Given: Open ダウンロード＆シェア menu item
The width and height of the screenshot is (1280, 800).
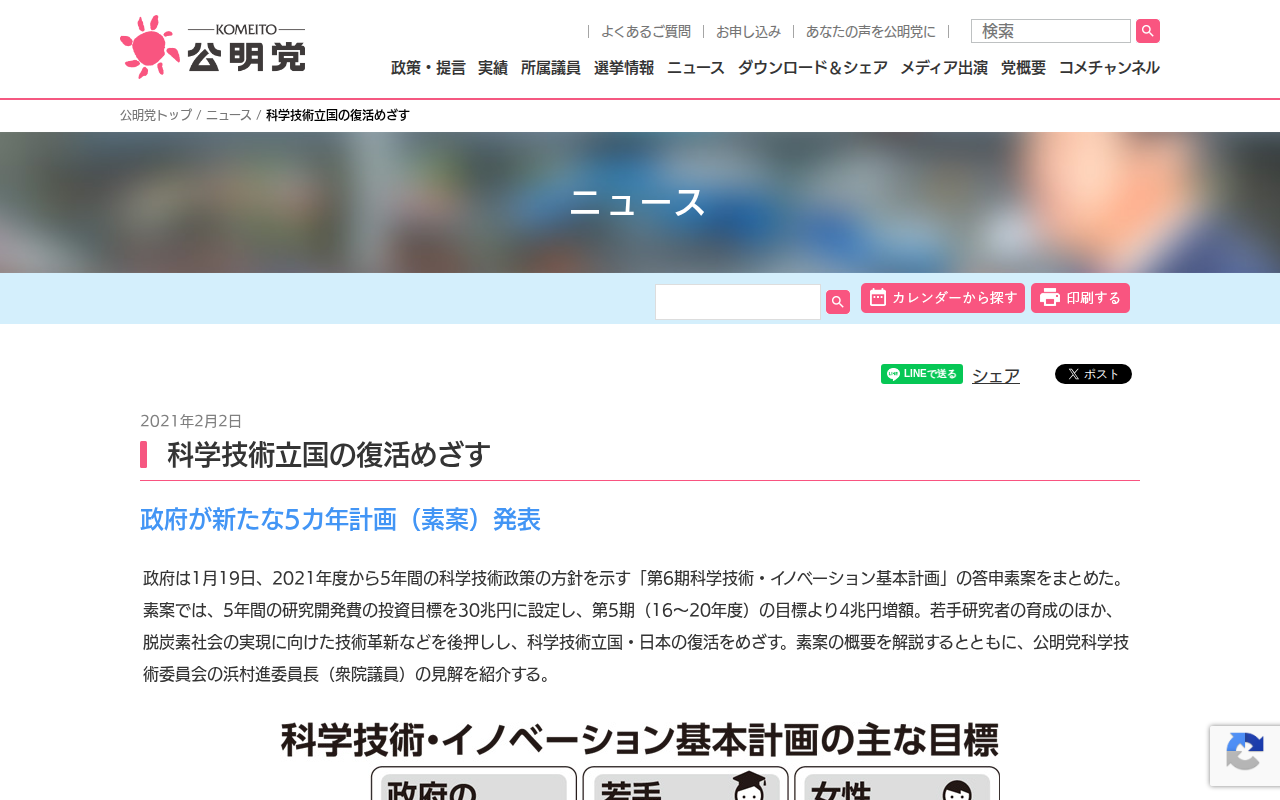Looking at the screenshot, I should [813, 68].
